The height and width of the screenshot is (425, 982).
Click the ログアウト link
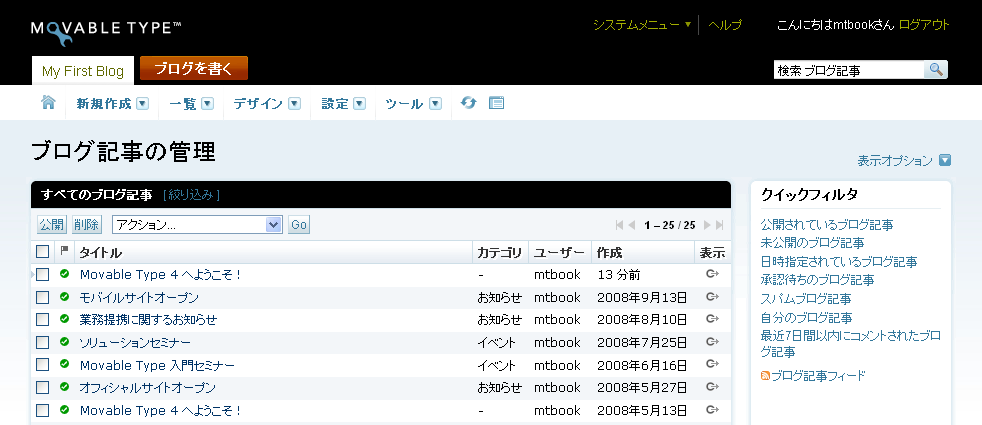[x=924, y=25]
